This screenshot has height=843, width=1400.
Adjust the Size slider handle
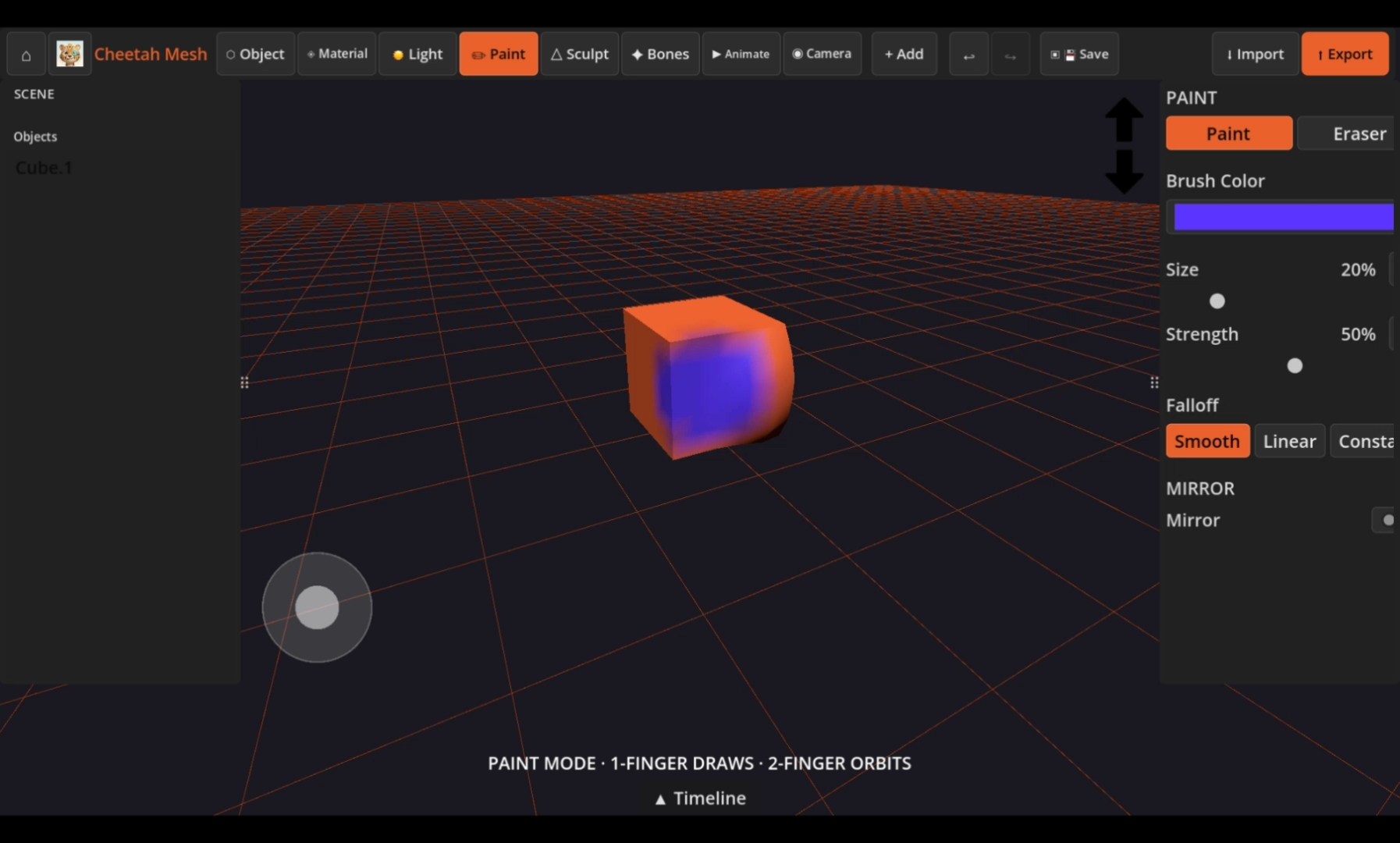pos(1217,301)
